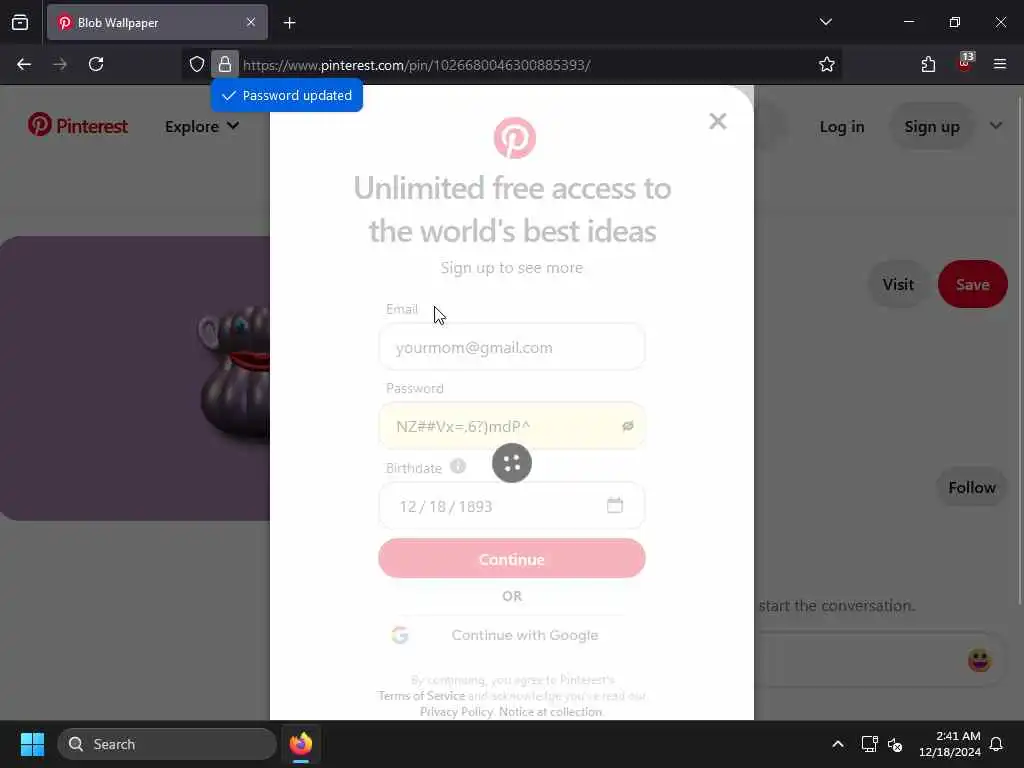Open the Windows notifications bell
This screenshot has width=1024, height=768.
click(x=996, y=744)
